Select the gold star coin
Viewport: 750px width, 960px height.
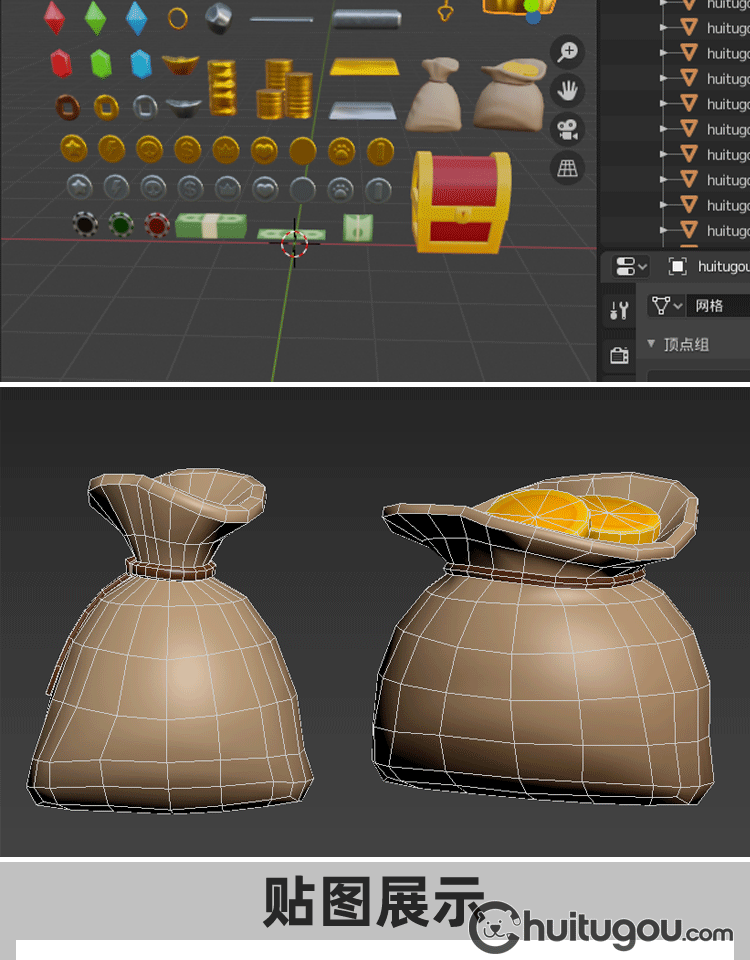[73, 149]
